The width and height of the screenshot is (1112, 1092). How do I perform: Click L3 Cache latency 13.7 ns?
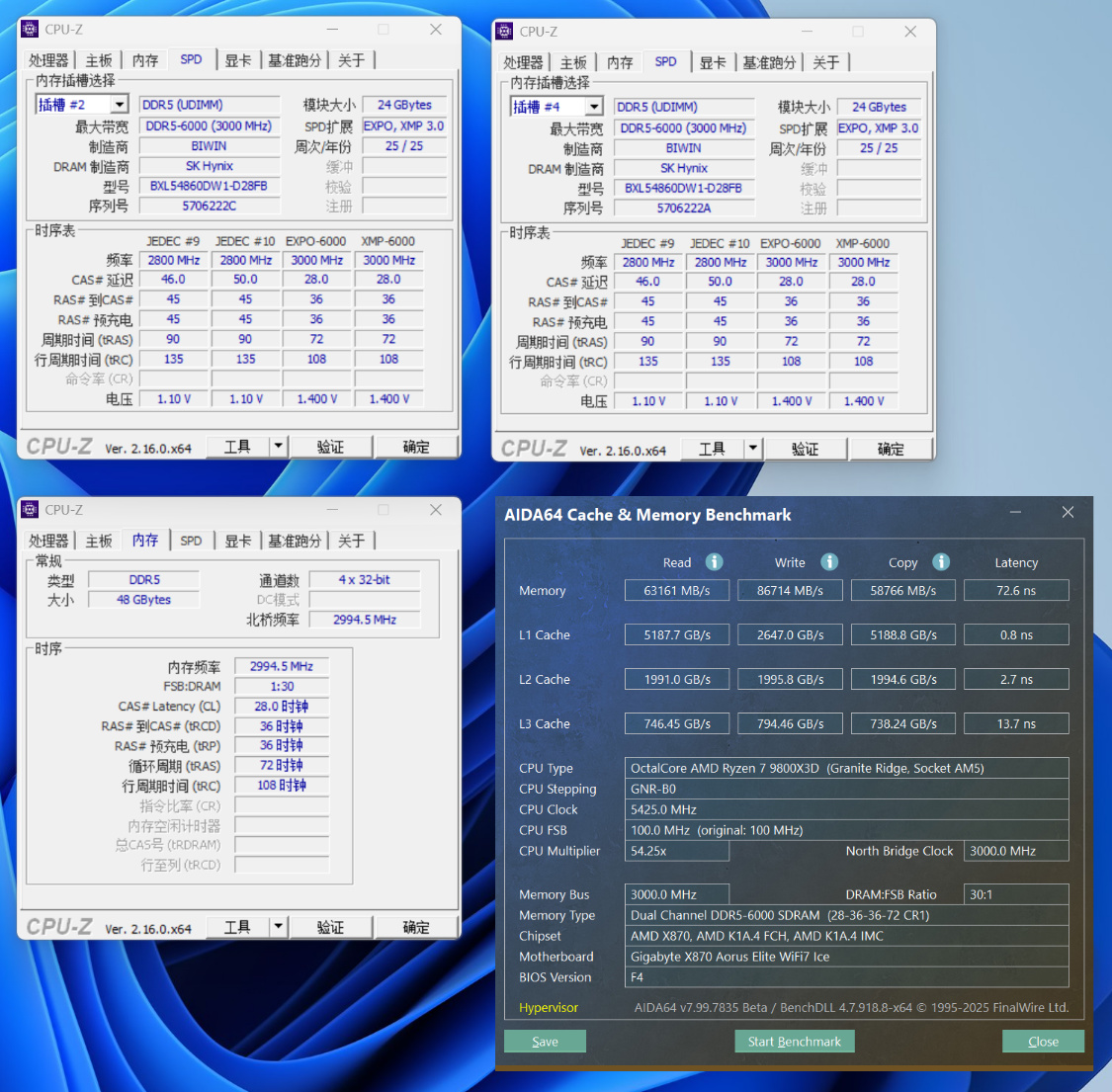point(1016,723)
